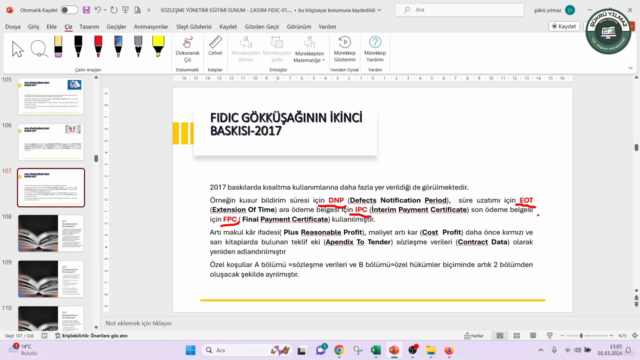Fit slide to current window icon
This screenshot has width=640, height=360.
coord(635,336)
